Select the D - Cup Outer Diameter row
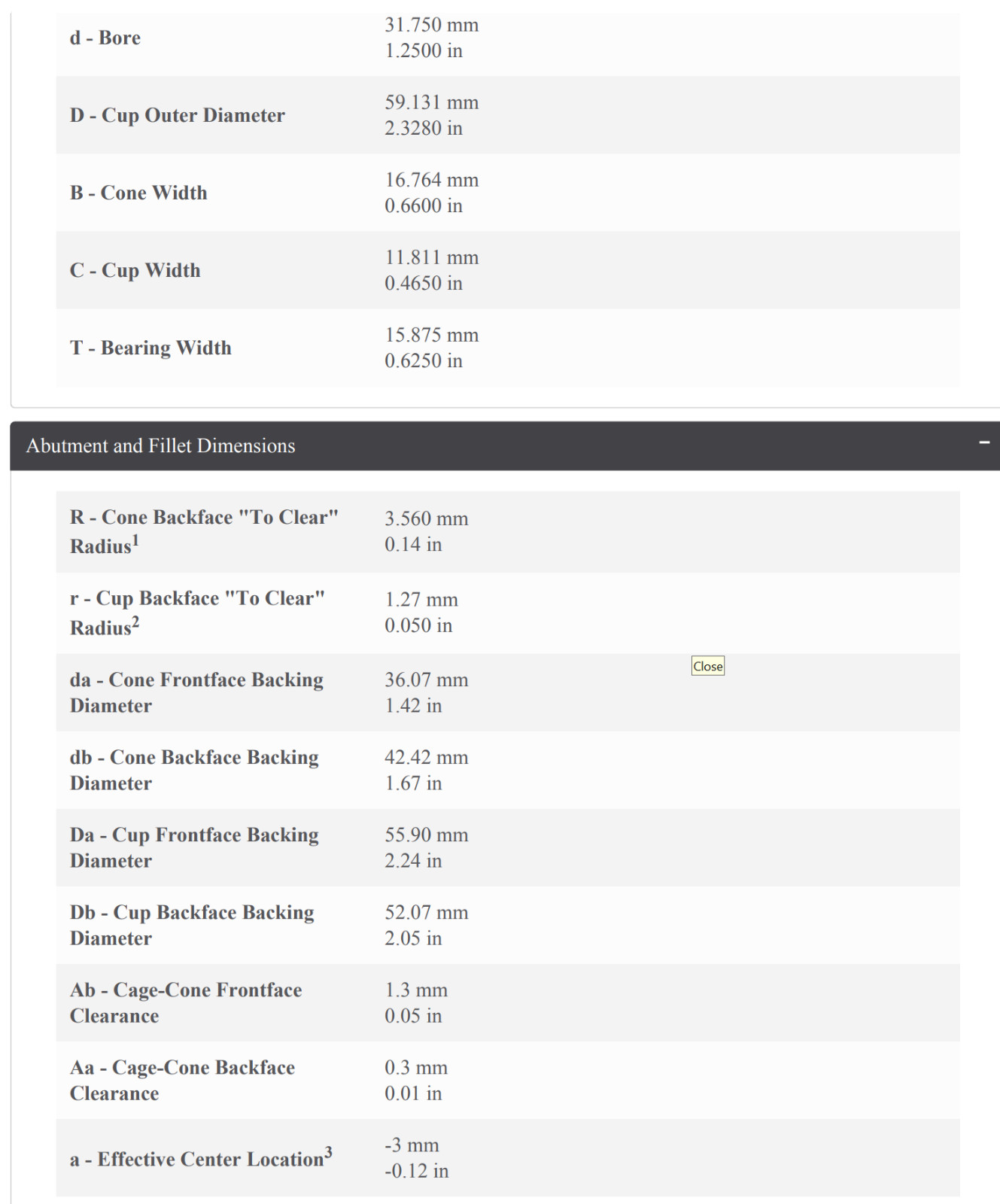The width and height of the screenshot is (1000, 1204). 508,115
